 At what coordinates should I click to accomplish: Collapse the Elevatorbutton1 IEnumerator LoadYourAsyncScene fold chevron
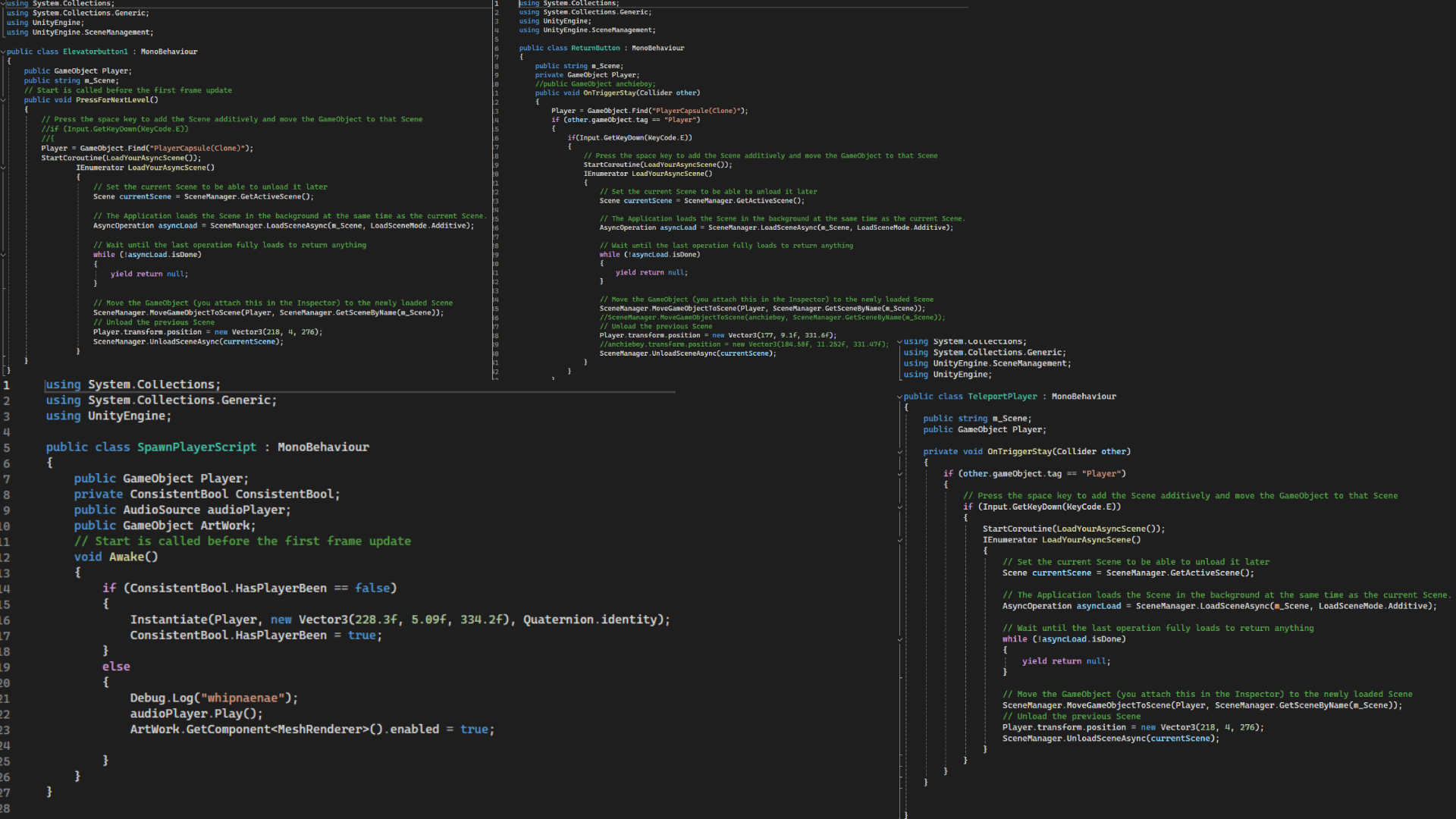pyautogui.click(x=3, y=168)
